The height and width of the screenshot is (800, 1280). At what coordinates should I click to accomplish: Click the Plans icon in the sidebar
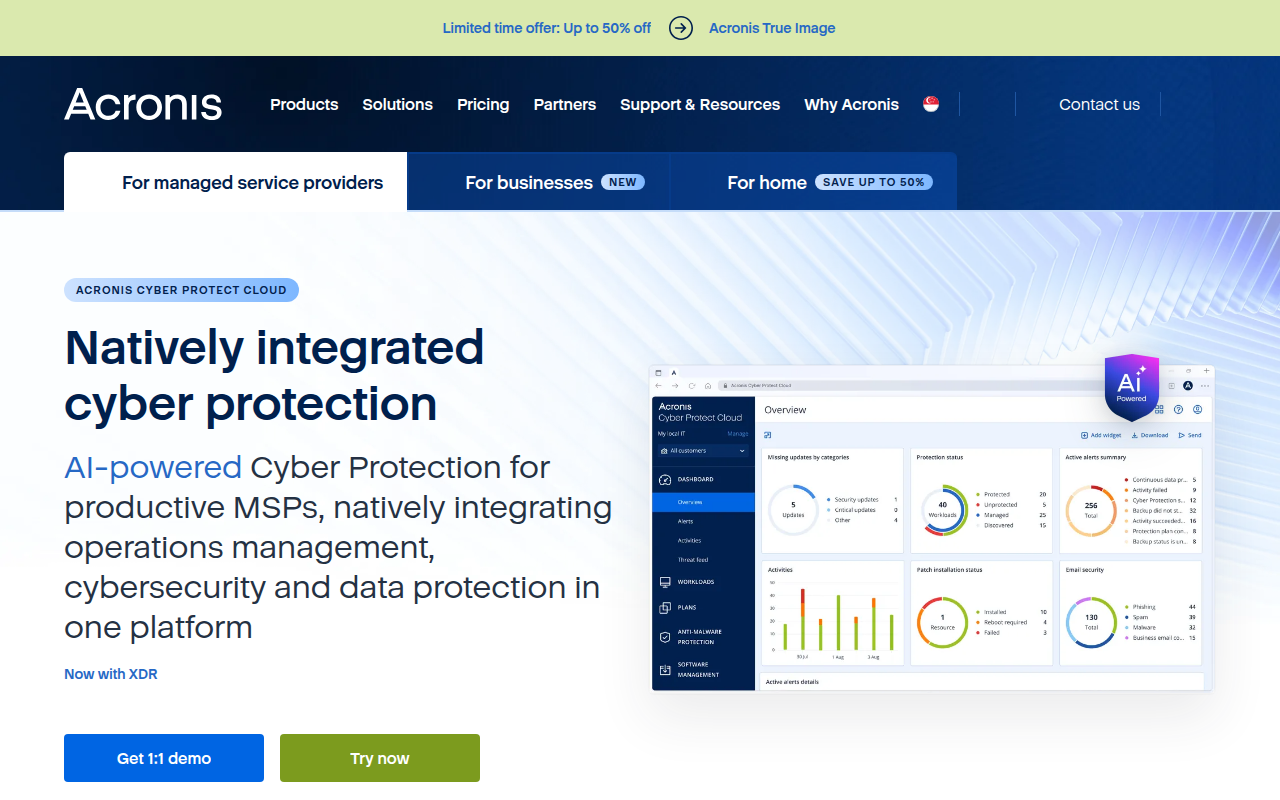[x=664, y=607]
